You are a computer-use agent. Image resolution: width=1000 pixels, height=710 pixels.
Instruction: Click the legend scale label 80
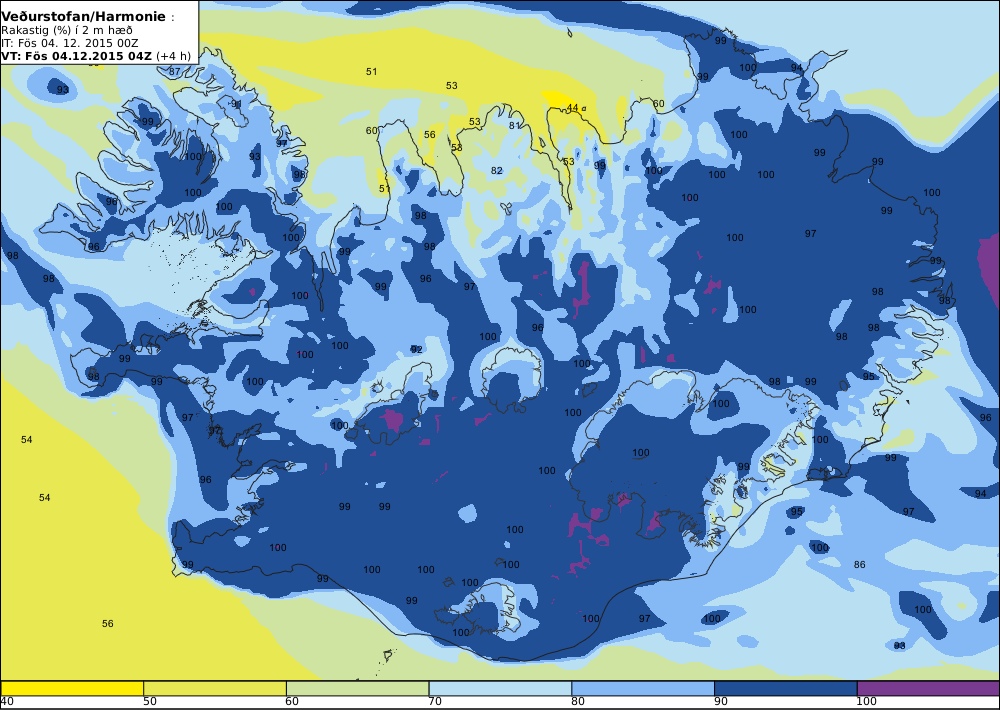(x=578, y=702)
